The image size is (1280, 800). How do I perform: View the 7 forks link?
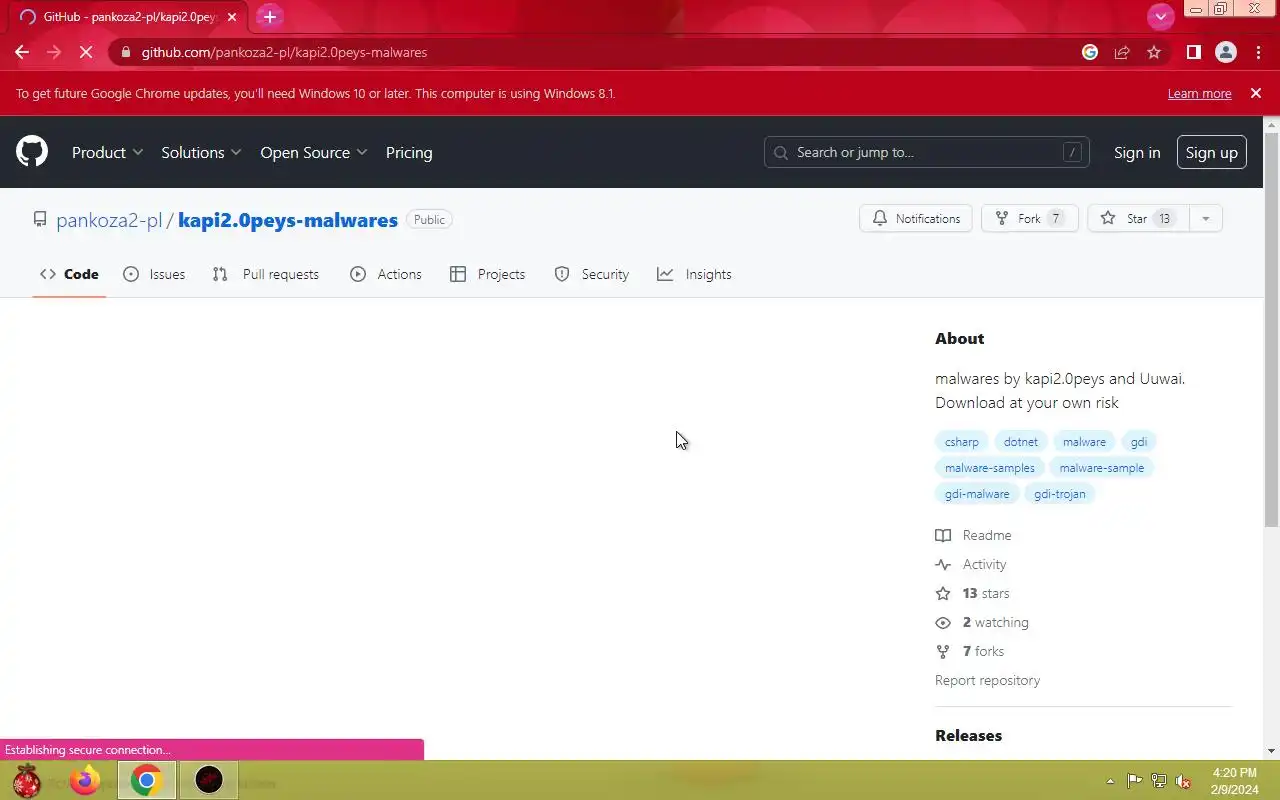970,651
